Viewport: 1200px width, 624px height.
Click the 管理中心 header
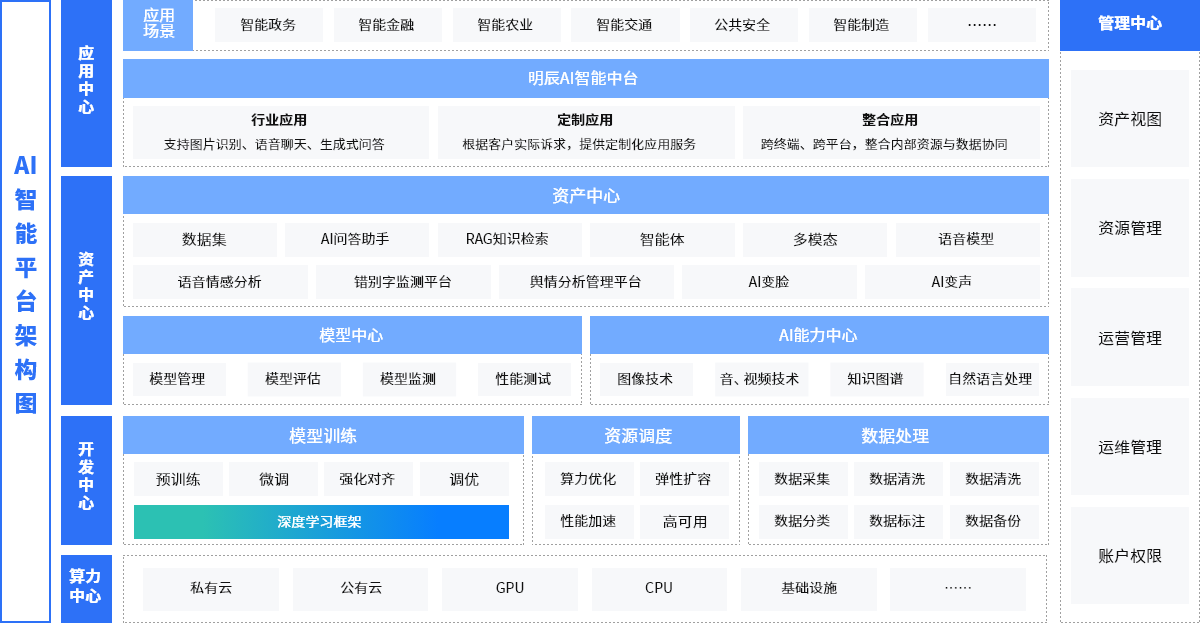(1130, 24)
